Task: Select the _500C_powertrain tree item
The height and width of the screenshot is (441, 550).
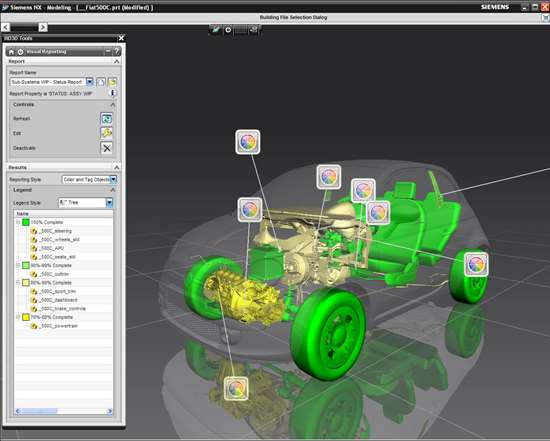Action: 59,326
